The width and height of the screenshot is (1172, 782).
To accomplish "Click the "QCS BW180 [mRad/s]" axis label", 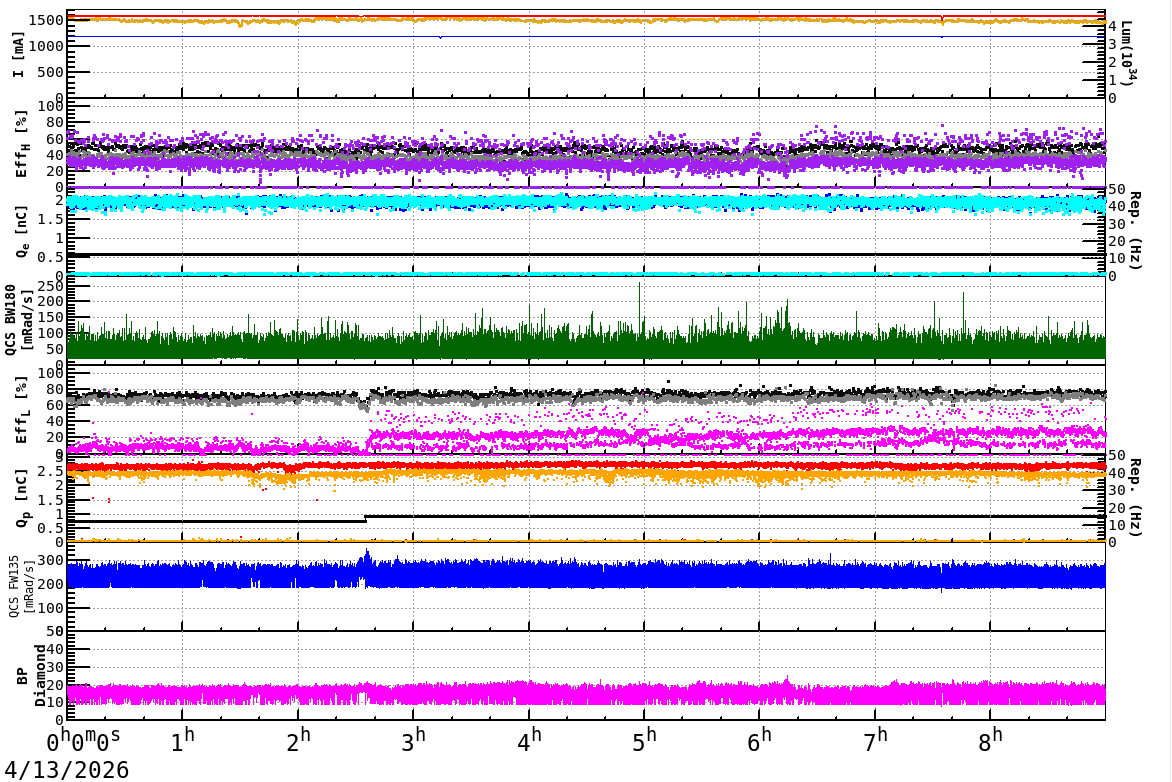I will pyautogui.click(x=17, y=319).
